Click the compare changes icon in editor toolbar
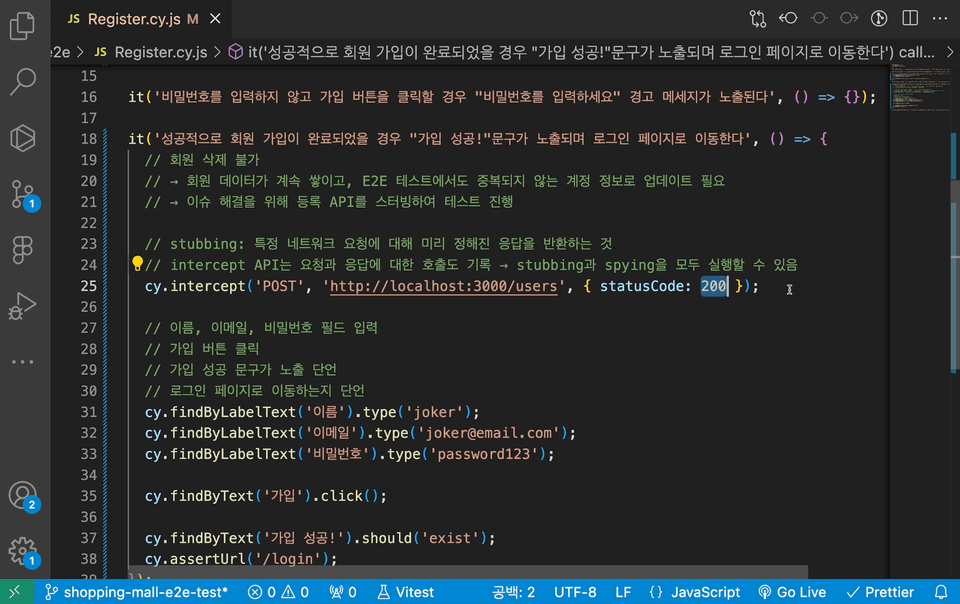Viewport: 960px width, 604px height. [757, 18]
